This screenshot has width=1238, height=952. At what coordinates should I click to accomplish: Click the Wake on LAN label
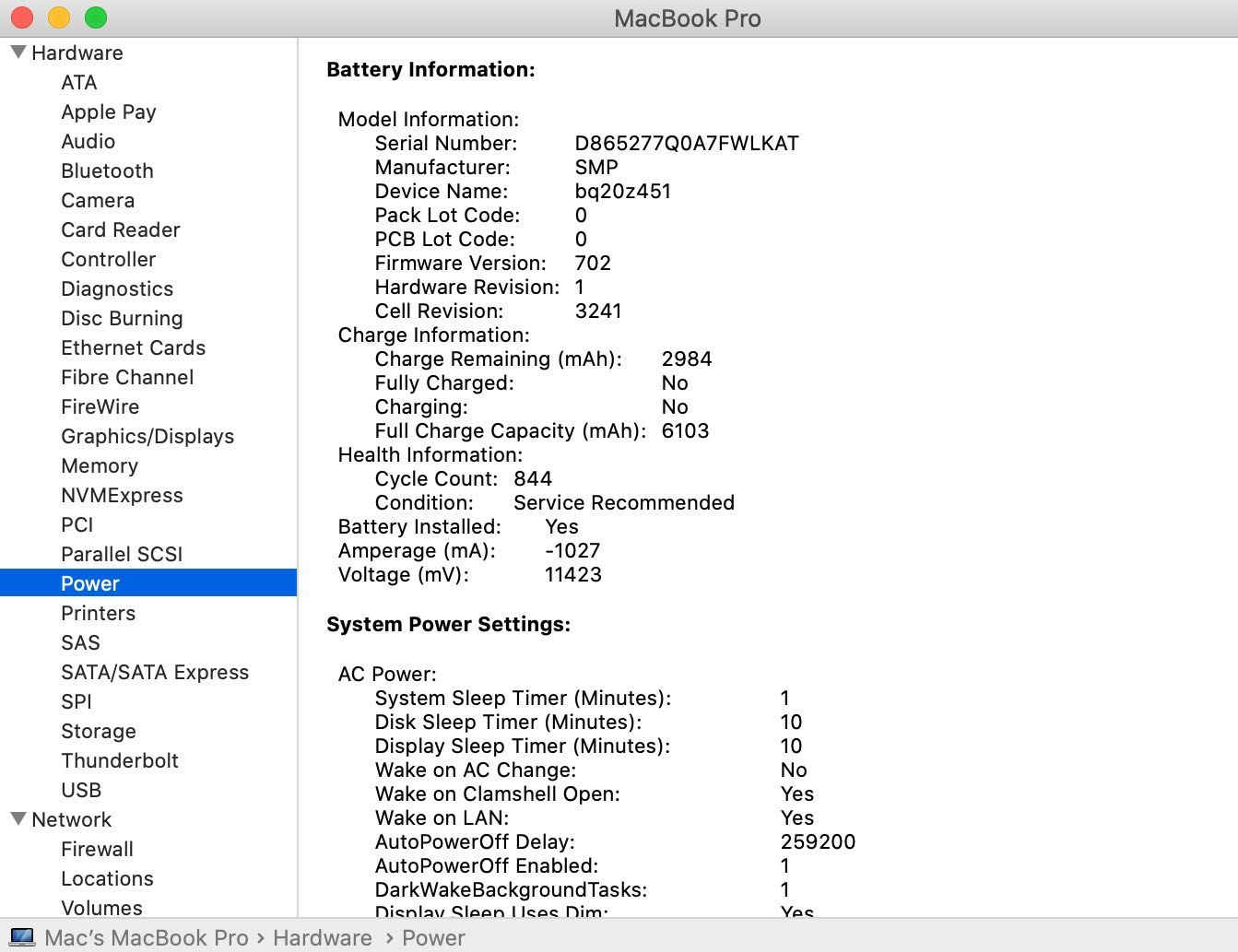(442, 817)
